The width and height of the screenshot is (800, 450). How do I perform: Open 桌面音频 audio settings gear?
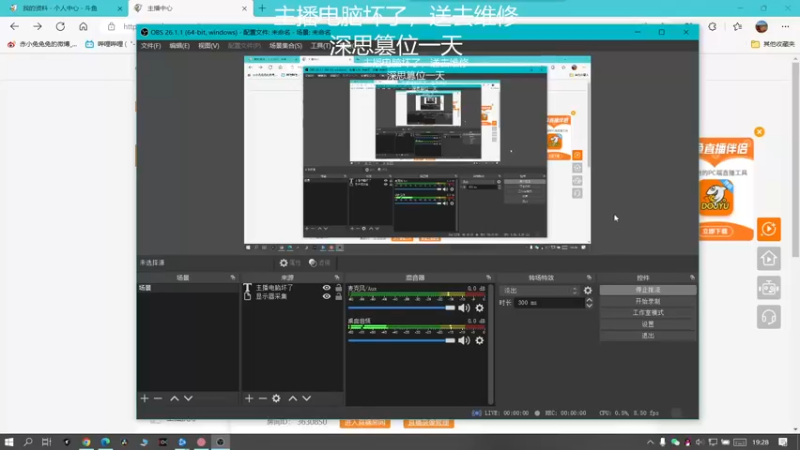pyautogui.click(x=480, y=340)
